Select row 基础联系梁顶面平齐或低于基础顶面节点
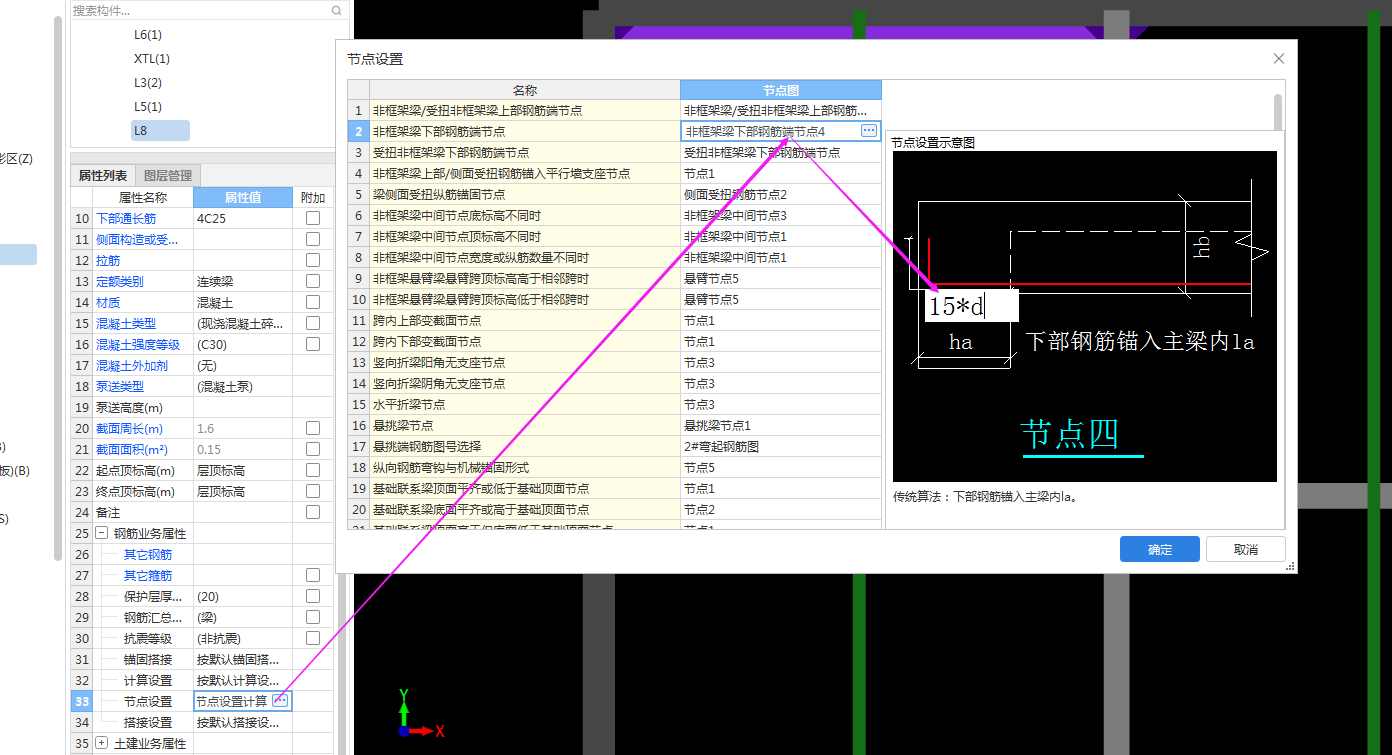This screenshot has width=1392, height=755. (x=525, y=488)
